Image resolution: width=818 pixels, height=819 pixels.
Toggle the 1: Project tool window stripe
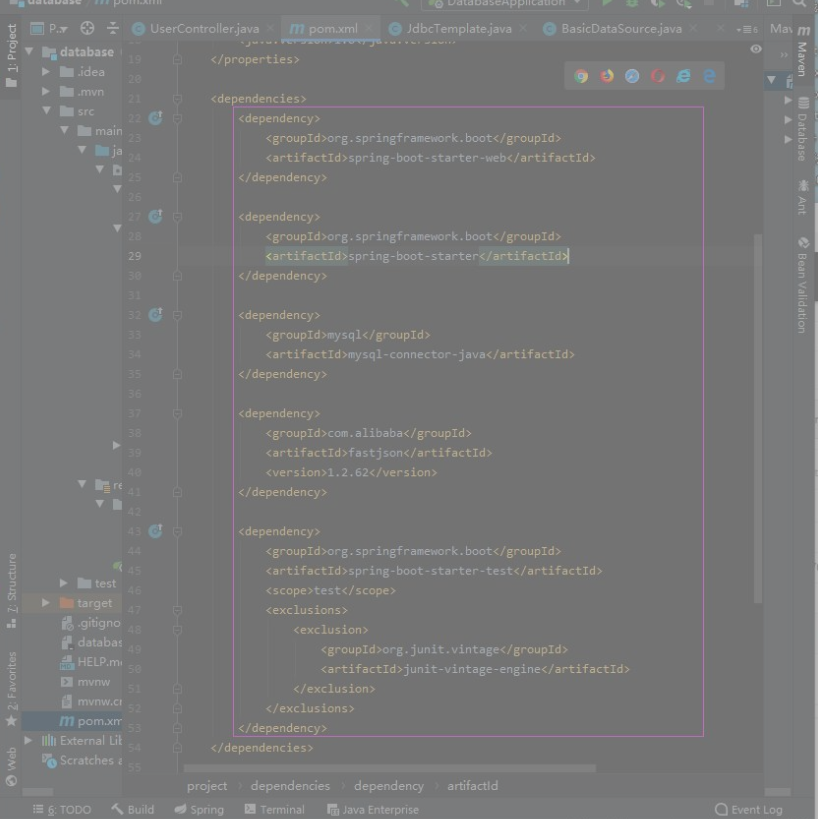[11, 55]
